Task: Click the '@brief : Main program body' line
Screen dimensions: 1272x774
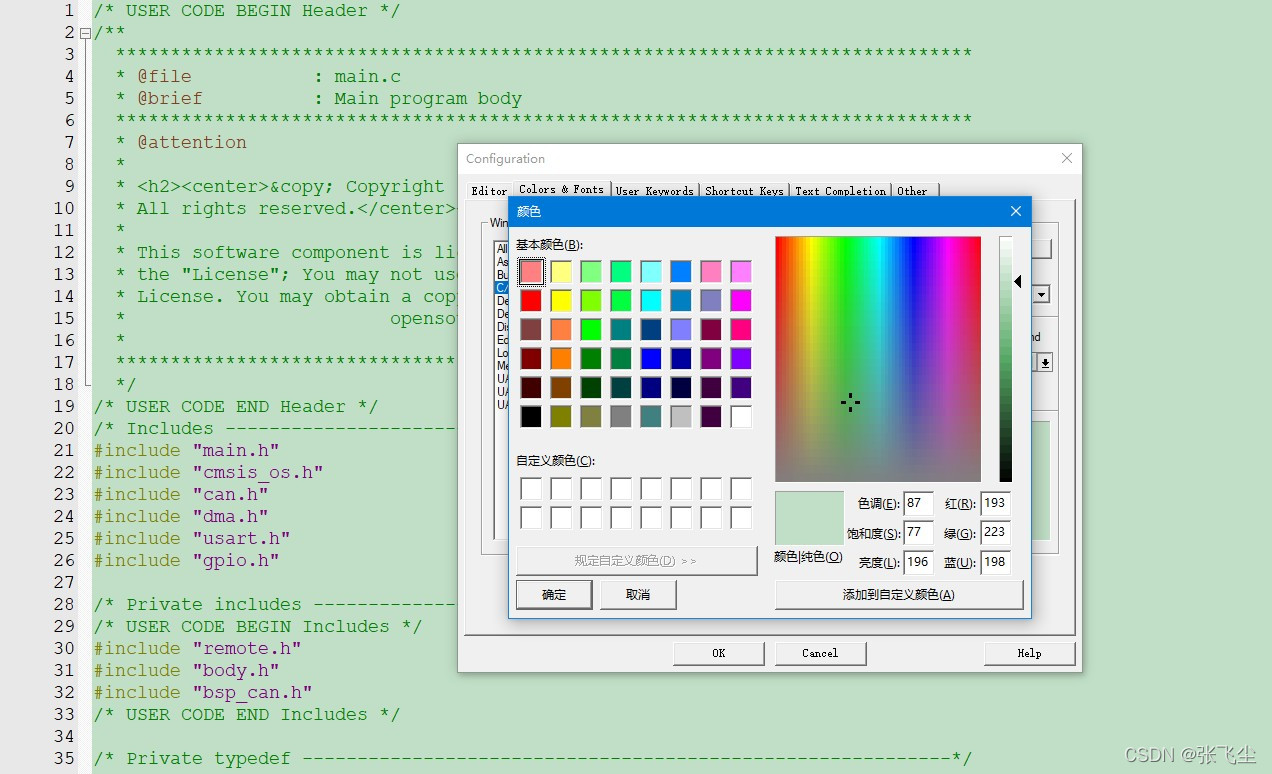Action: [x=318, y=99]
